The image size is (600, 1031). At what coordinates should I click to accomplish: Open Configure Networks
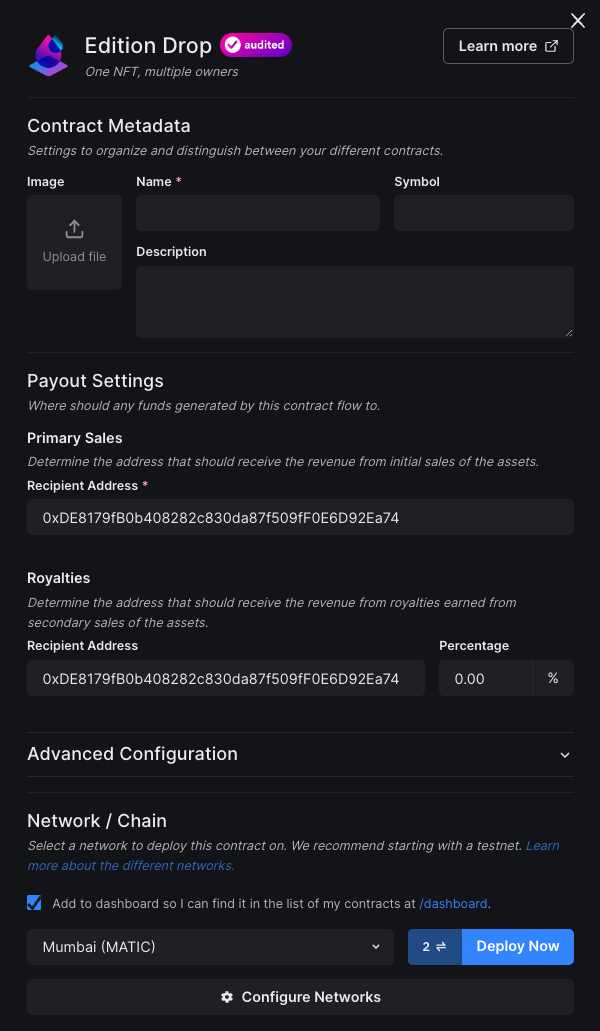point(300,997)
